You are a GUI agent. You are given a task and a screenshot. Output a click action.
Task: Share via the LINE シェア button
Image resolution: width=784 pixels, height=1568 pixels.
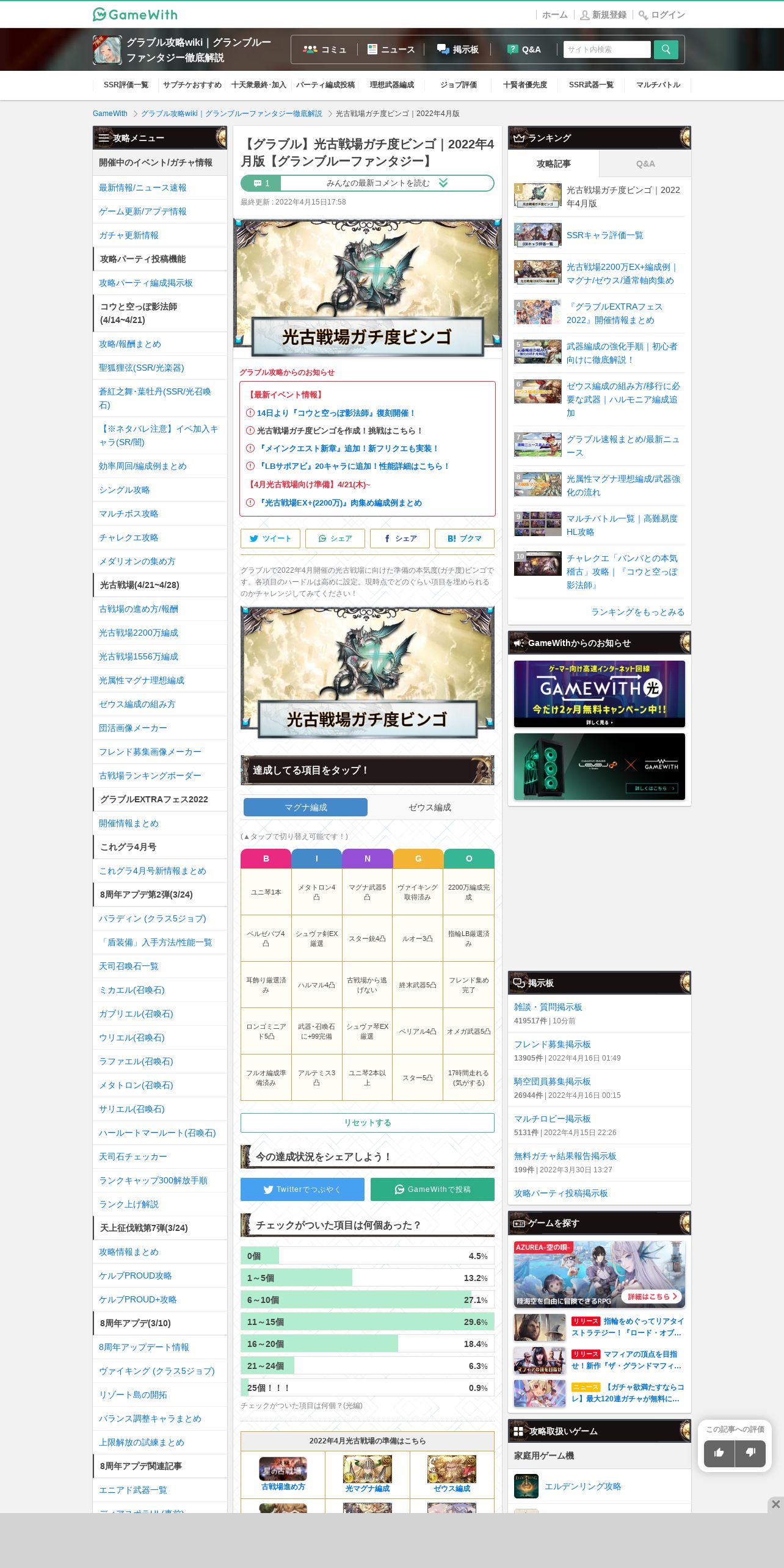click(x=335, y=539)
